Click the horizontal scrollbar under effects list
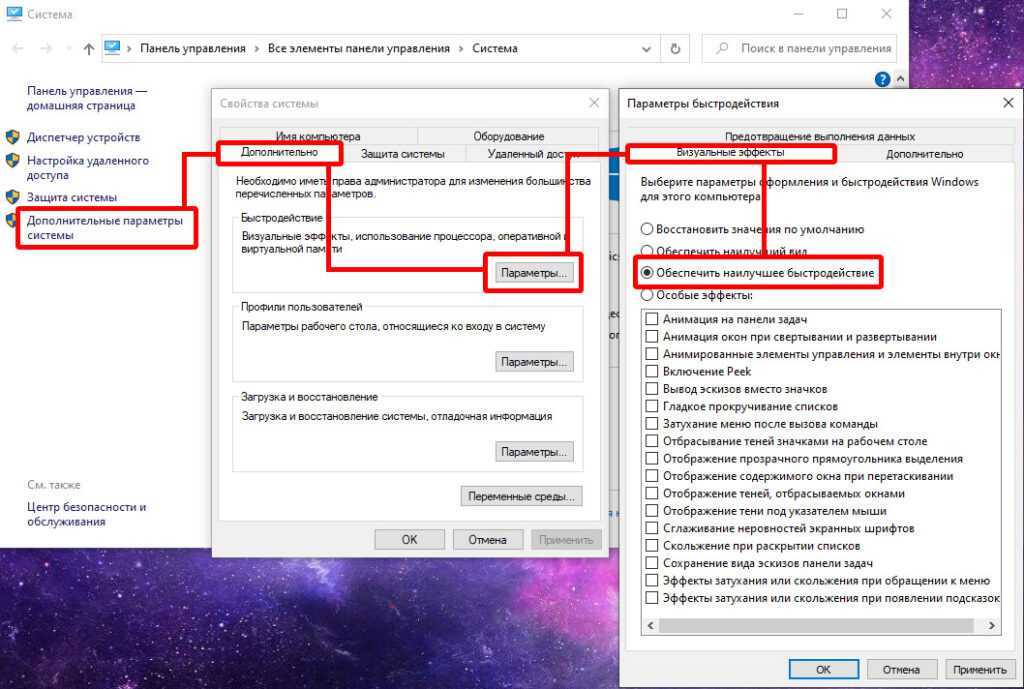1024x689 pixels. (820, 625)
